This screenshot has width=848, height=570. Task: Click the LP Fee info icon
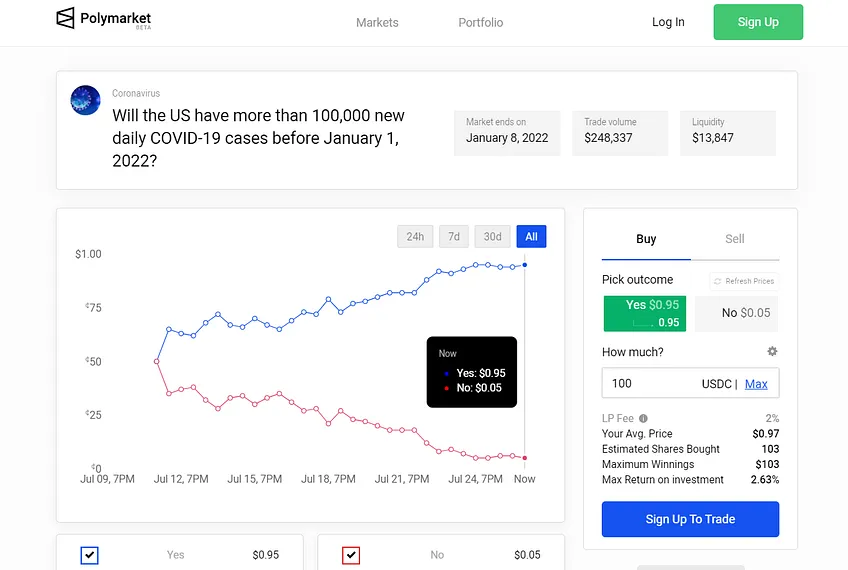click(643, 418)
